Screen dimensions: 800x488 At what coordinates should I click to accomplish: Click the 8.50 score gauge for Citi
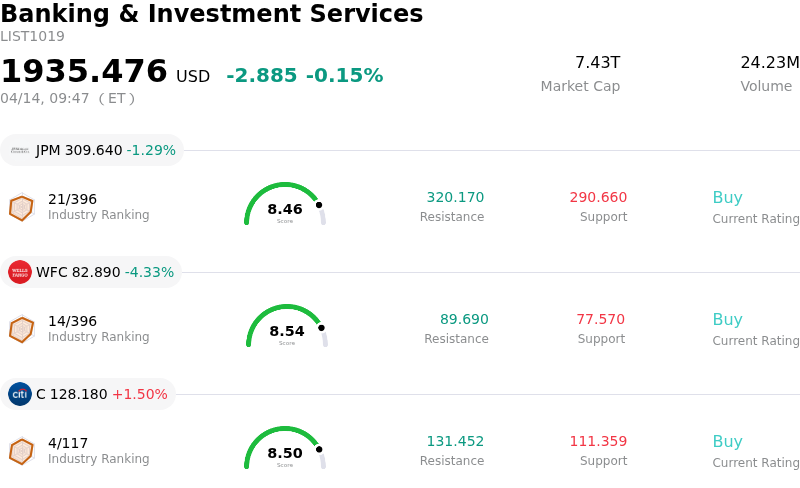pyautogui.click(x=285, y=450)
